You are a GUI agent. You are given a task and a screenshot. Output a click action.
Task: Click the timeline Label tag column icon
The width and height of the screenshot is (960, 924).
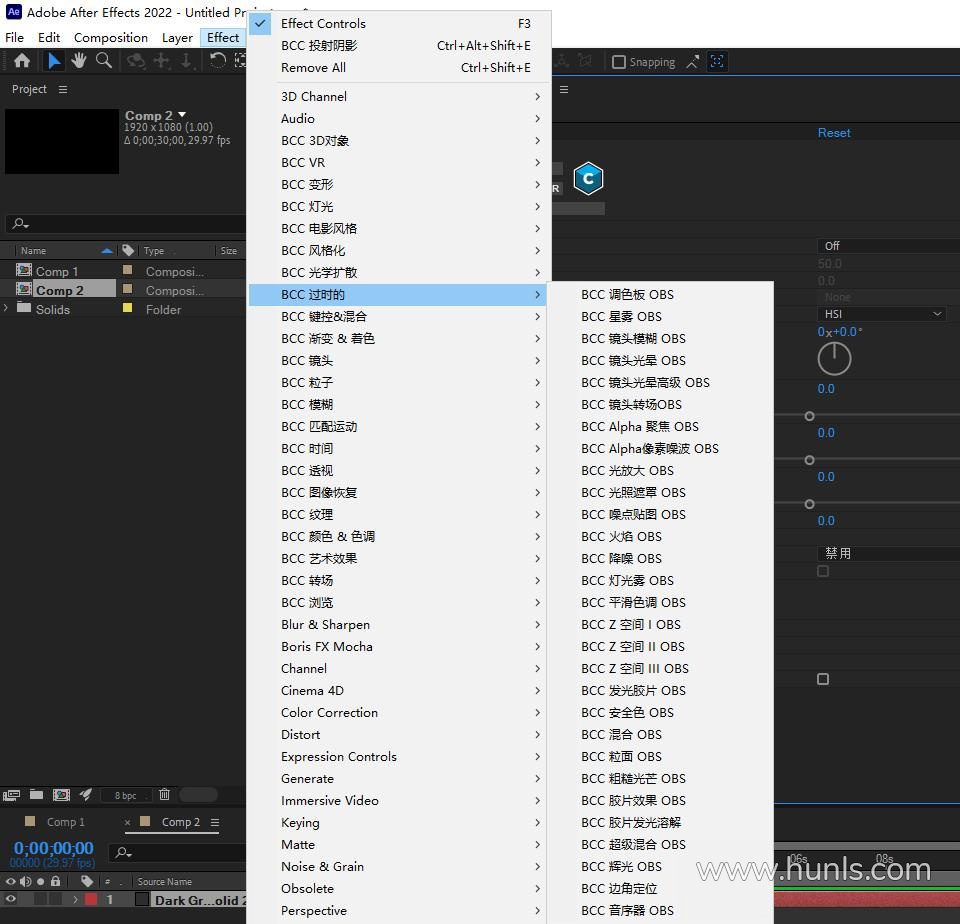pyautogui.click(x=87, y=881)
